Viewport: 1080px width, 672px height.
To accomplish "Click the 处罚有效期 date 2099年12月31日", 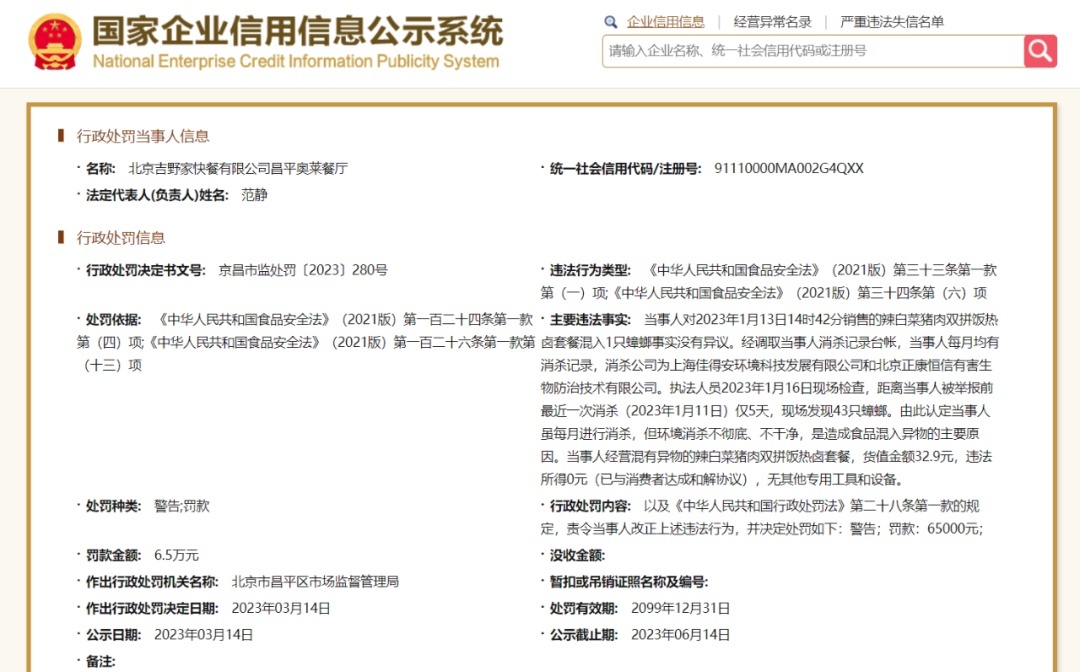I will tap(680, 608).
